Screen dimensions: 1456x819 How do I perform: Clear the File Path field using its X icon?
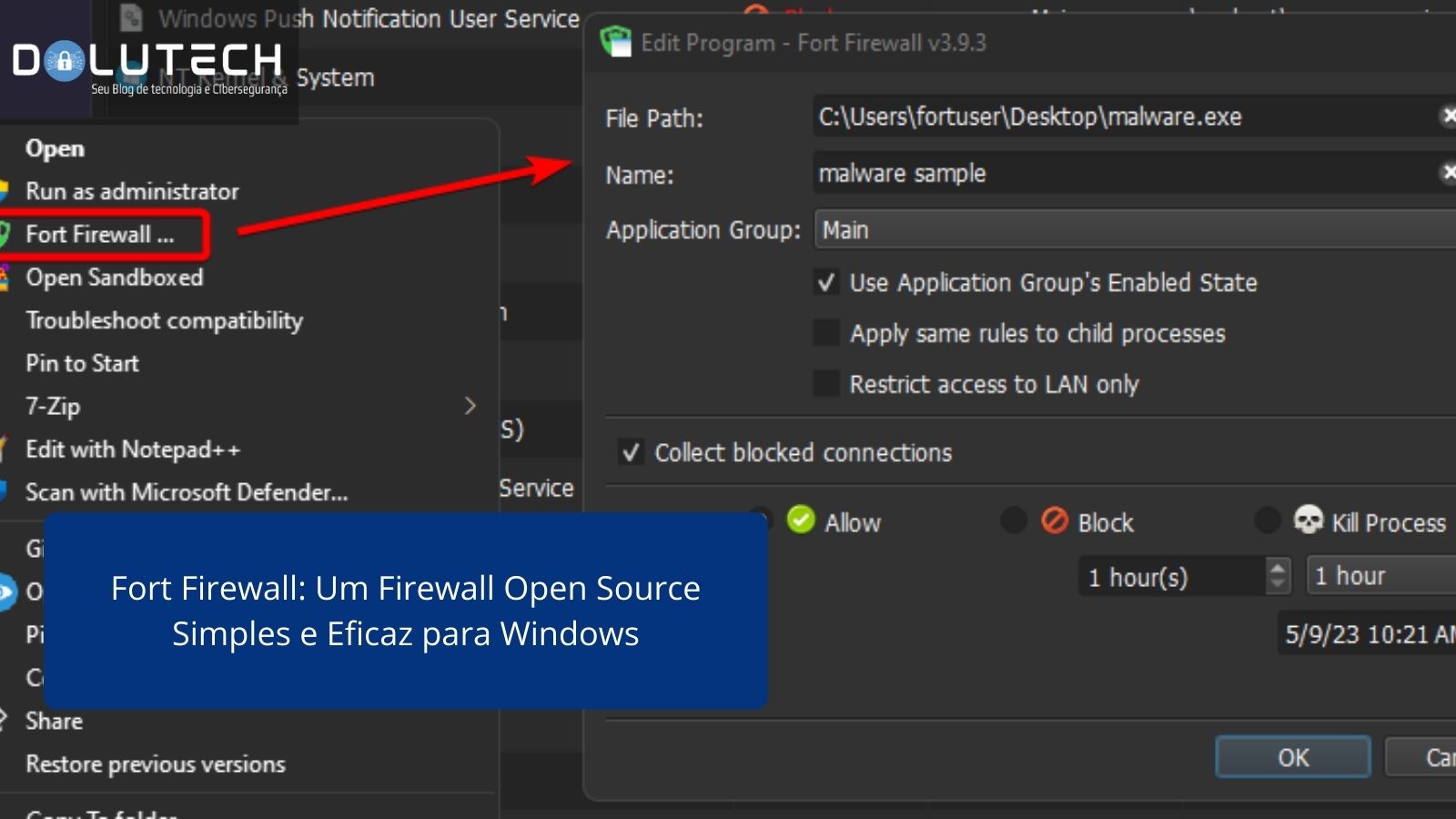[x=1449, y=116]
